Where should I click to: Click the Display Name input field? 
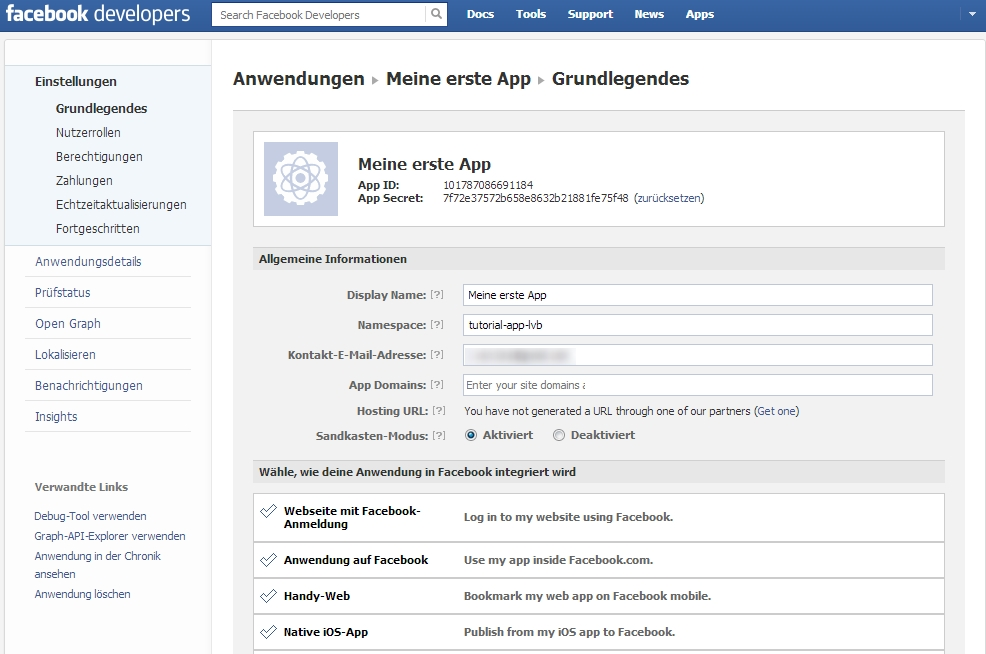tap(697, 295)
